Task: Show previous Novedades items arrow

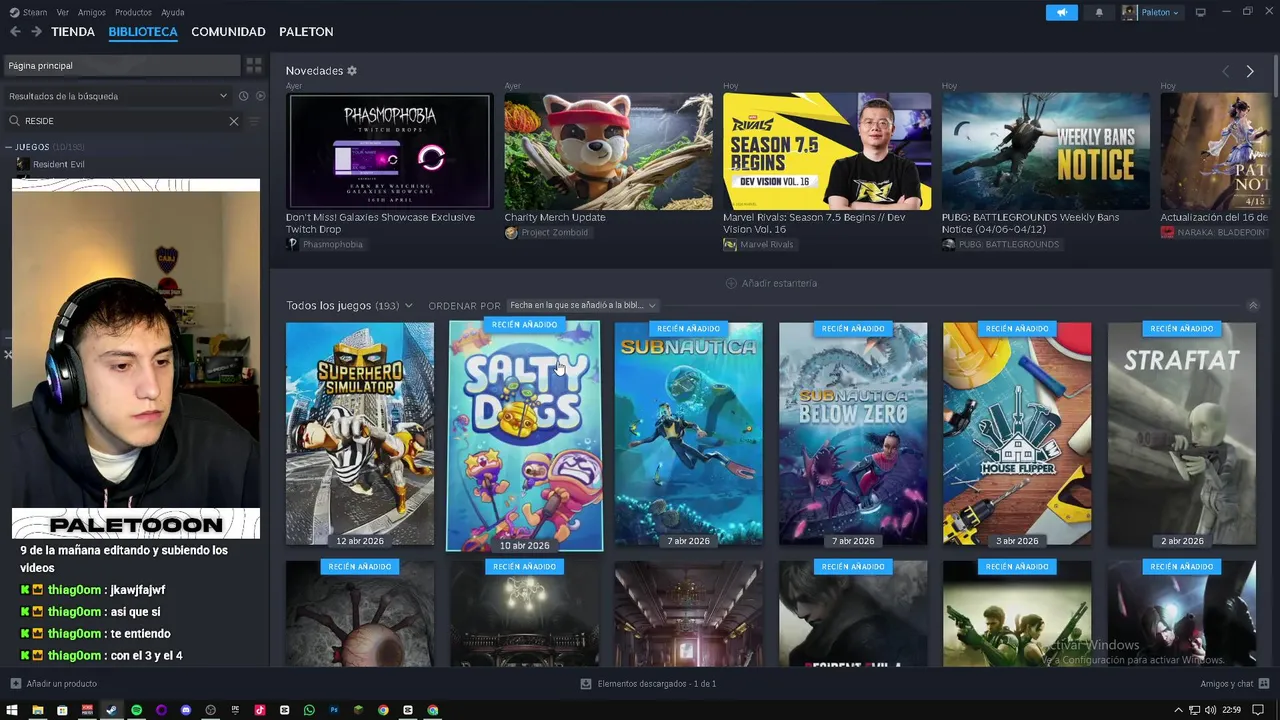Action: tap(1226, 71)
